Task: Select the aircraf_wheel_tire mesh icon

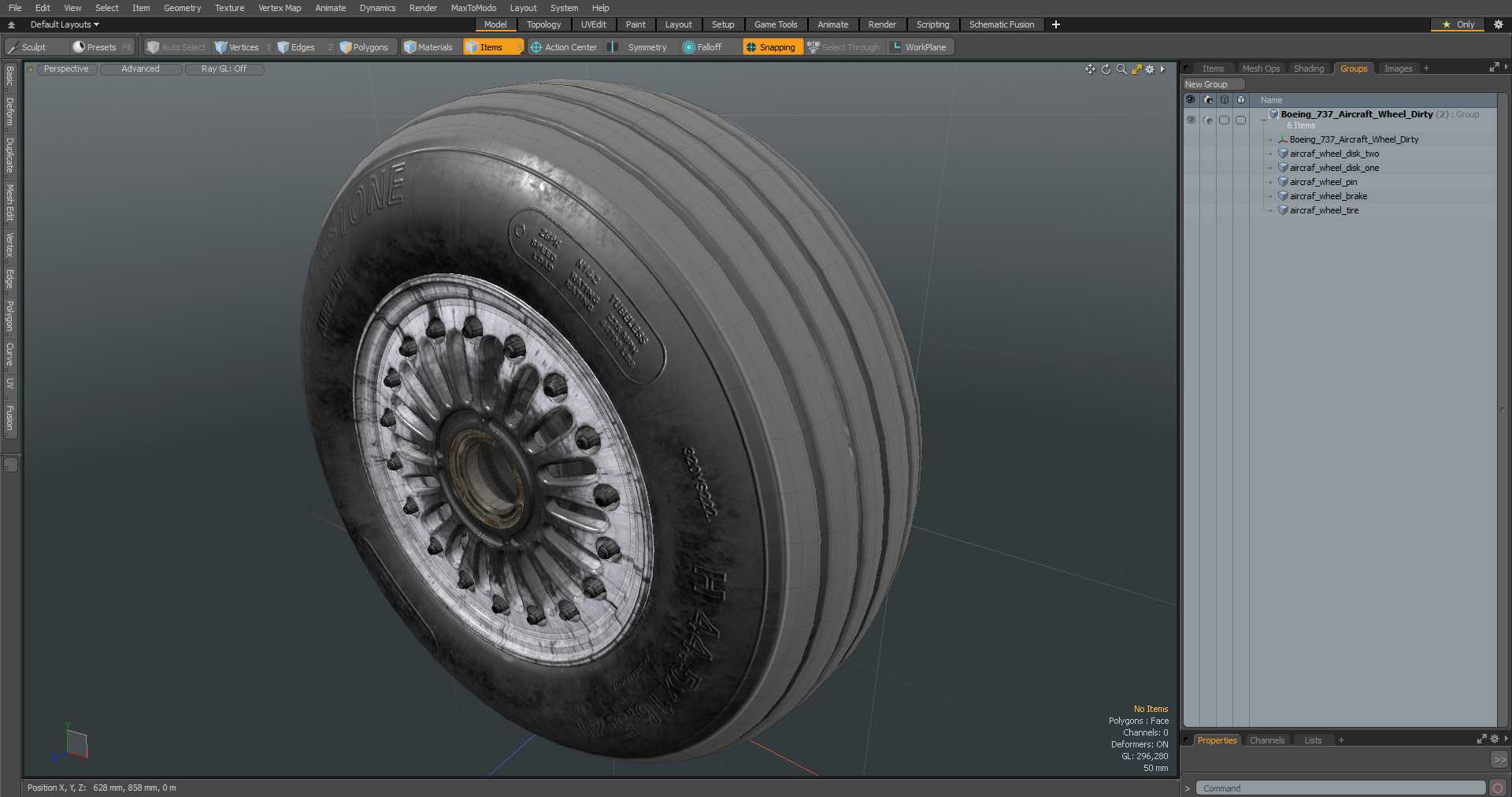Action: [x=1283, y=210]
